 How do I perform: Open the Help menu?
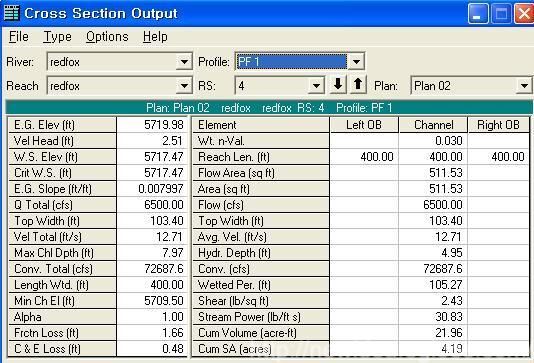pyautogui.click(x=155, y=36)
